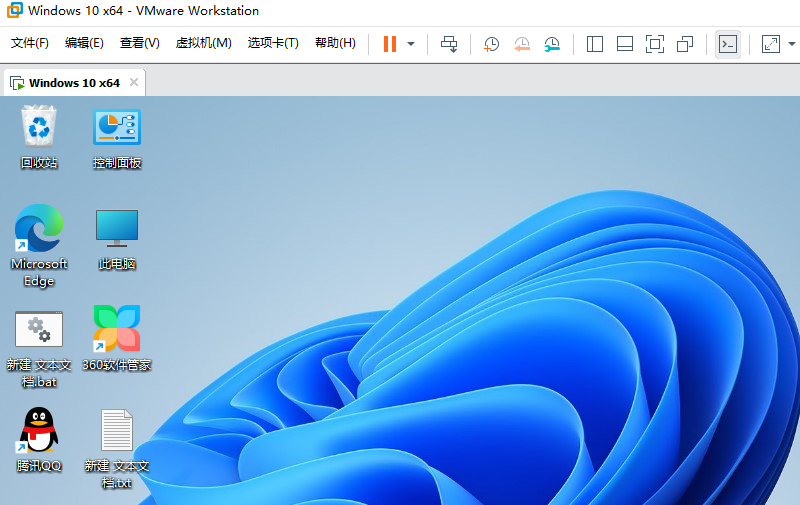Screen dimensions: 800x505
Task: Switch to Unity mode icon
Action: pos(685,44)
